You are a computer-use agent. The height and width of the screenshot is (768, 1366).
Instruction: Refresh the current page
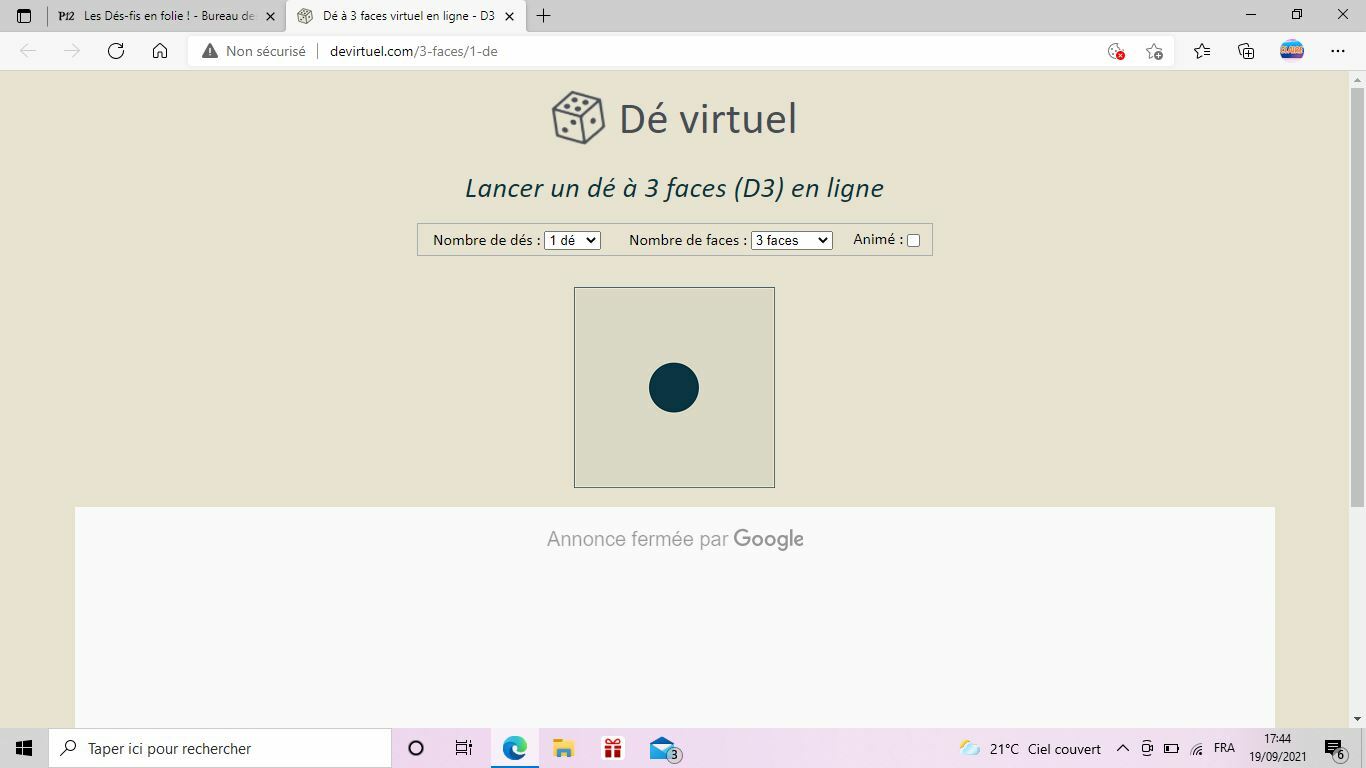point(116,51)
